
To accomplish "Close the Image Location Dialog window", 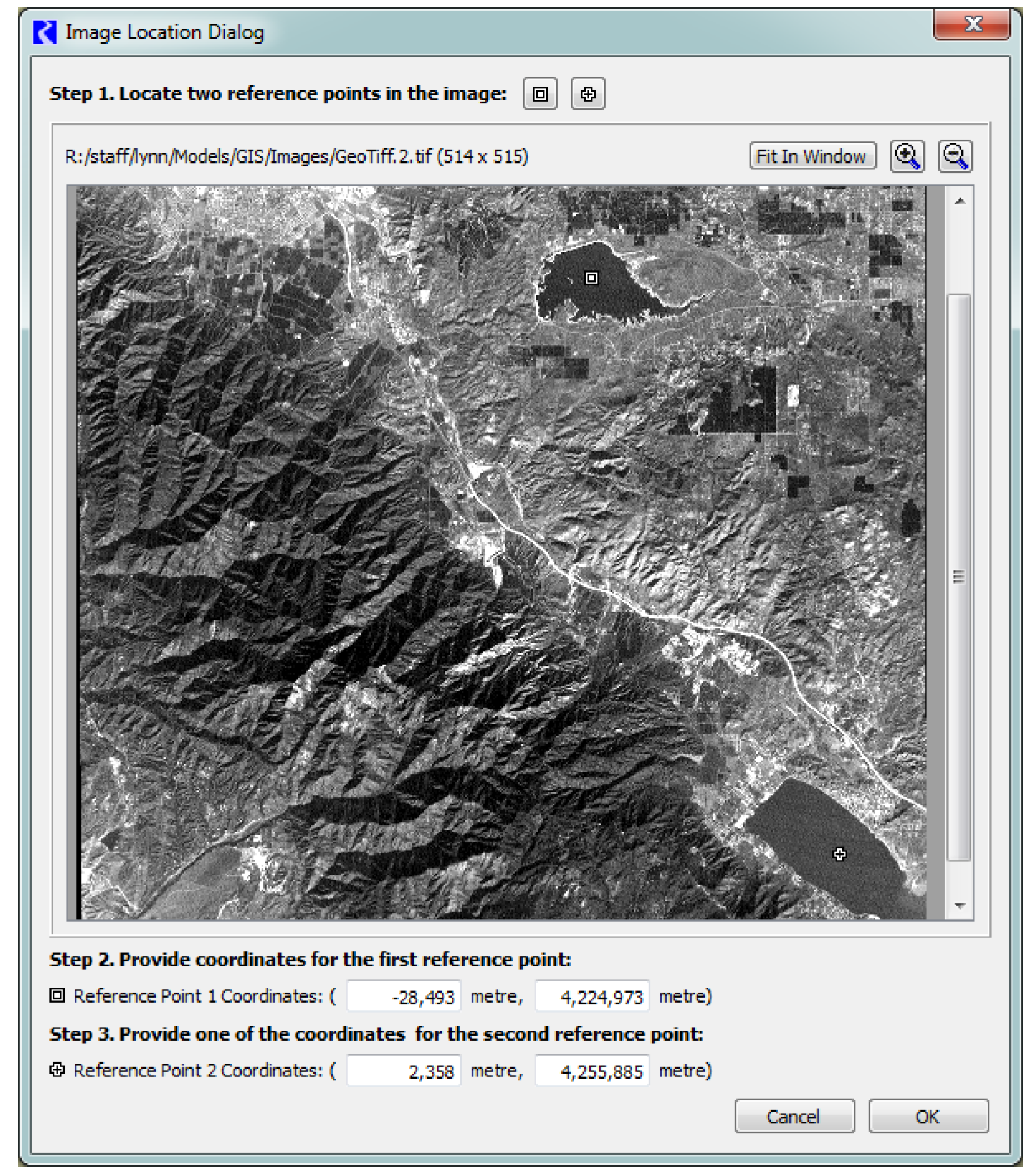I will pyautogui.click(x=972, y=24).
